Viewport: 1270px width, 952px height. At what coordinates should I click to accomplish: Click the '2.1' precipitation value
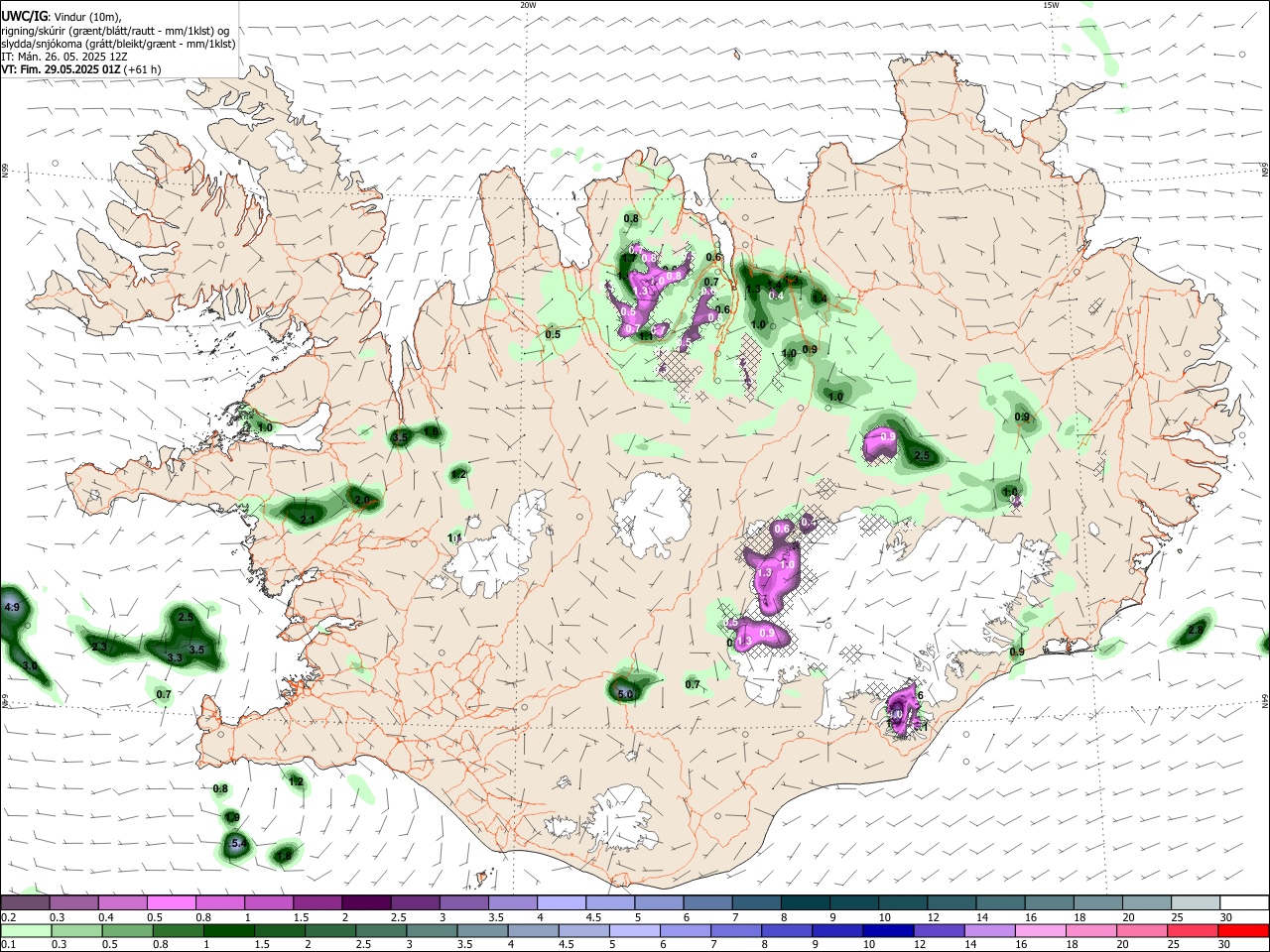tap(307, 520)
